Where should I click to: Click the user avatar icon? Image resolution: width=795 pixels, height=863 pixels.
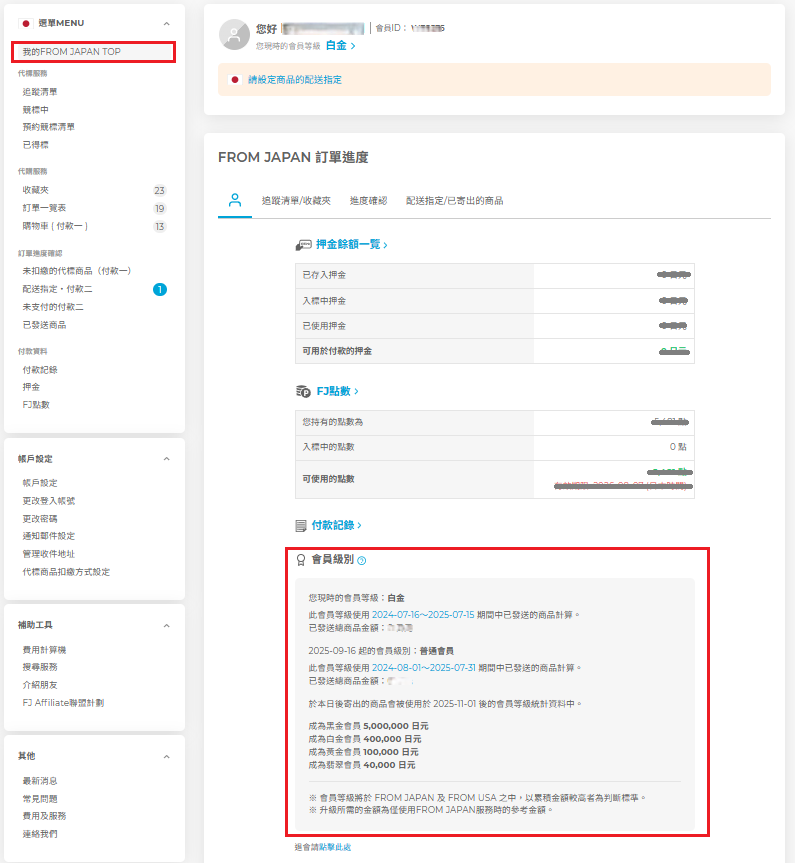[235, 35]
